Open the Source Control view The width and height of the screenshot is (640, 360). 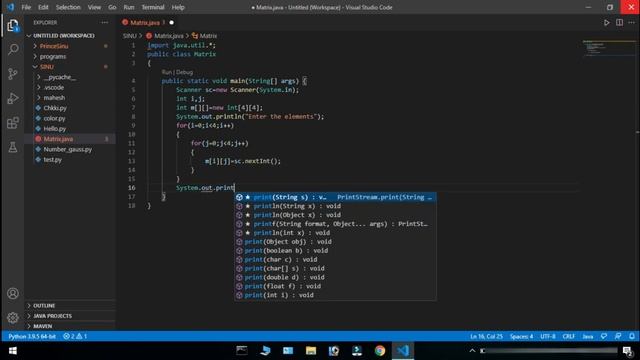(x=13, y=74)
